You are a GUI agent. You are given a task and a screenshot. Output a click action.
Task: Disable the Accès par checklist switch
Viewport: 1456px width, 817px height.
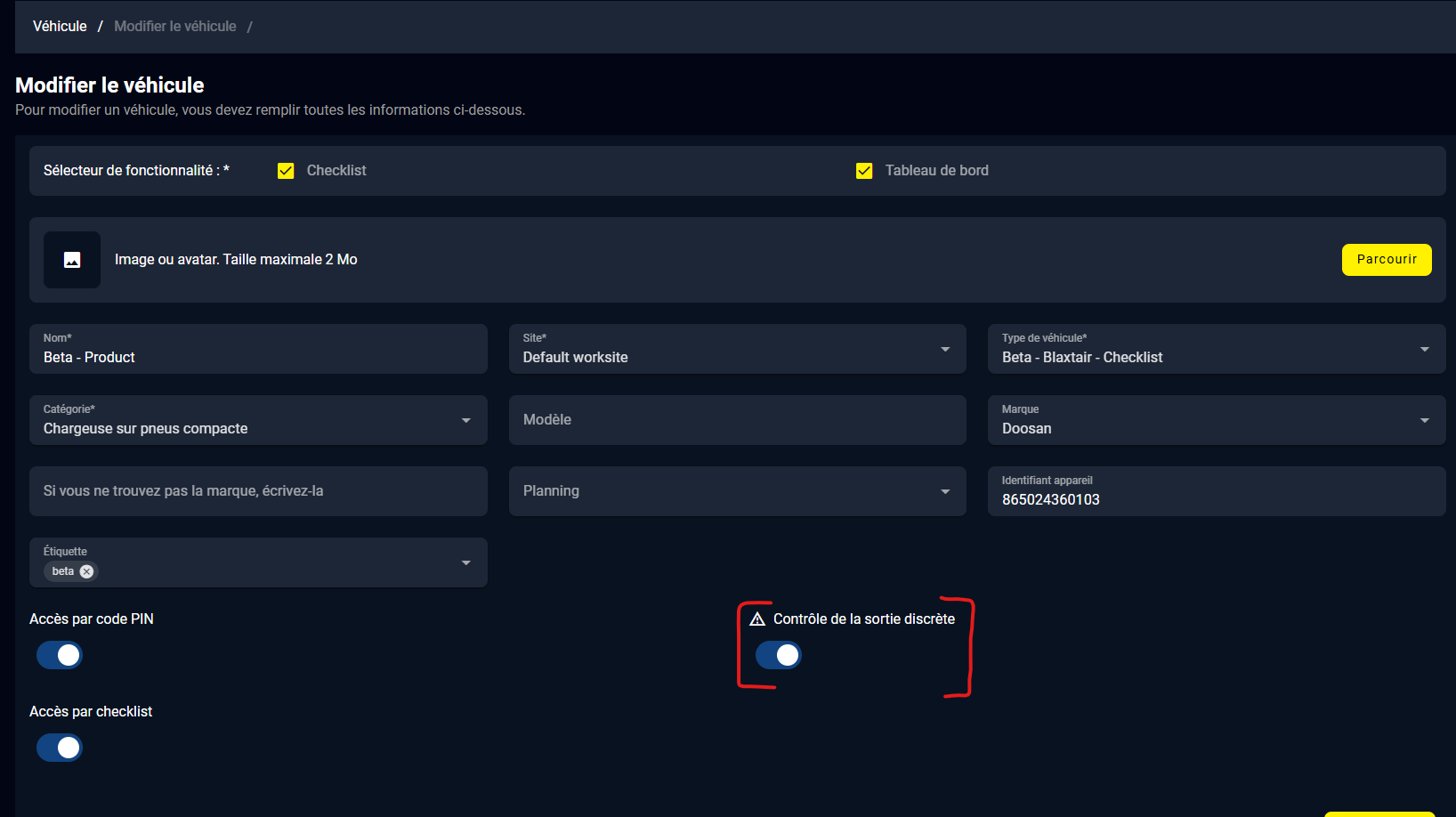click(60, 748)
